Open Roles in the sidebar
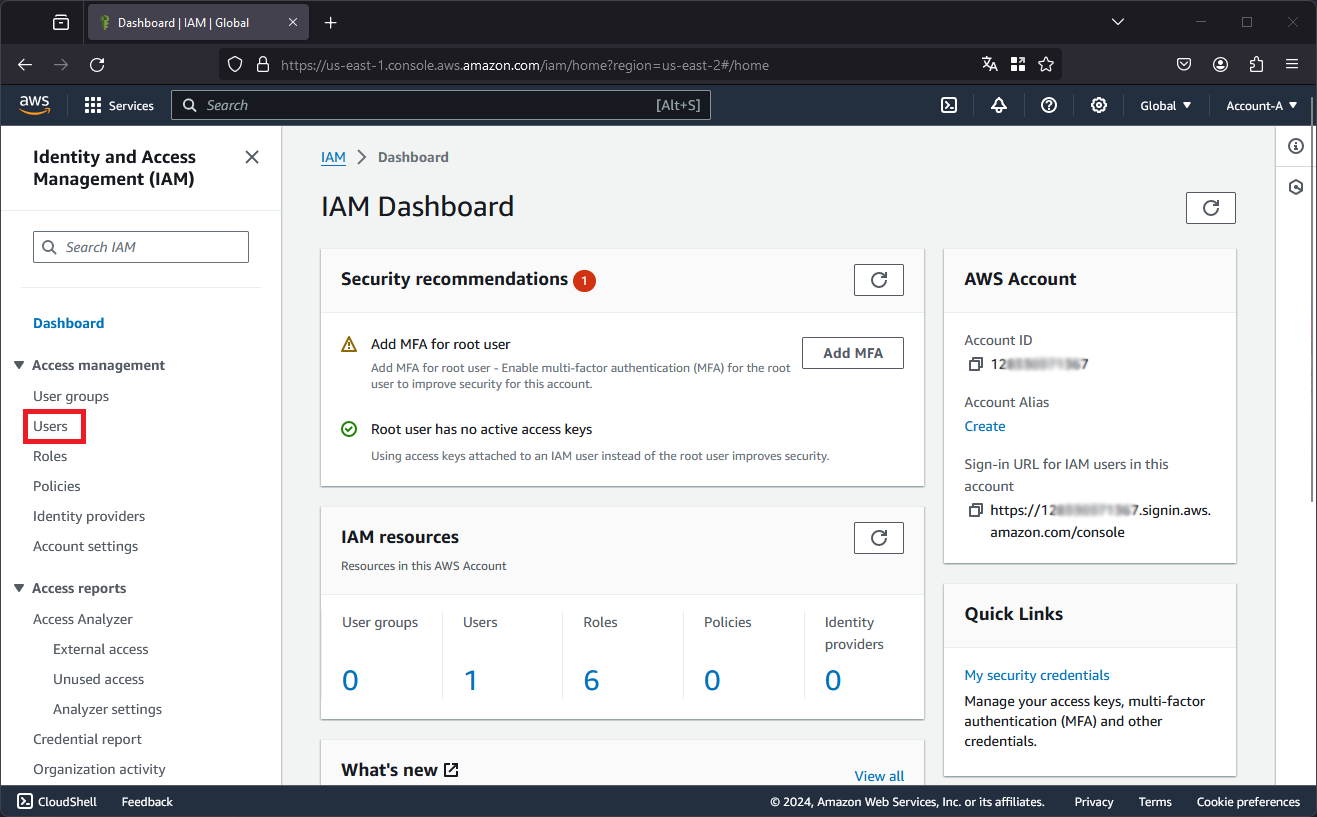The height and width of the screenshot is (817, 1317). [x=50, y=456]
